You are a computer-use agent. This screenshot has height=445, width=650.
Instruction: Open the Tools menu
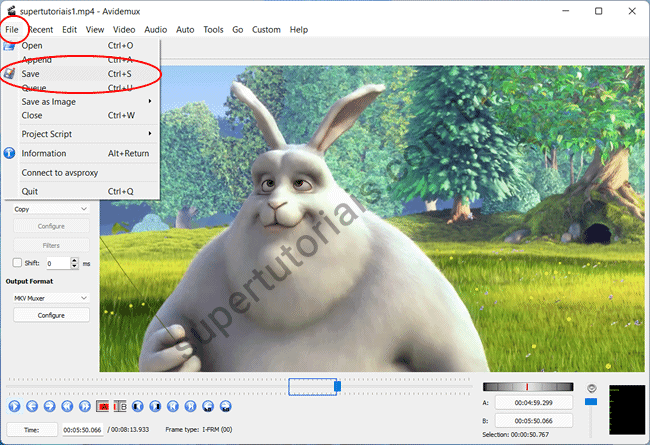click(x=213, y=30)
